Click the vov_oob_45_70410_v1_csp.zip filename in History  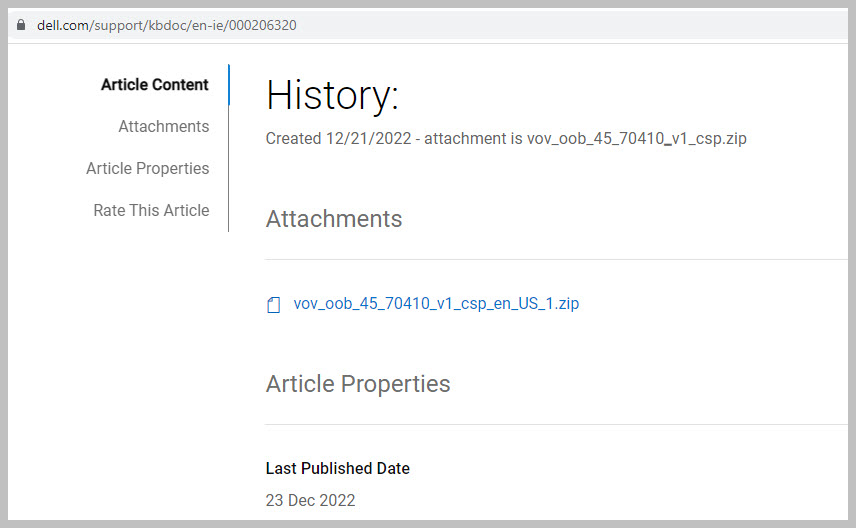636,139
